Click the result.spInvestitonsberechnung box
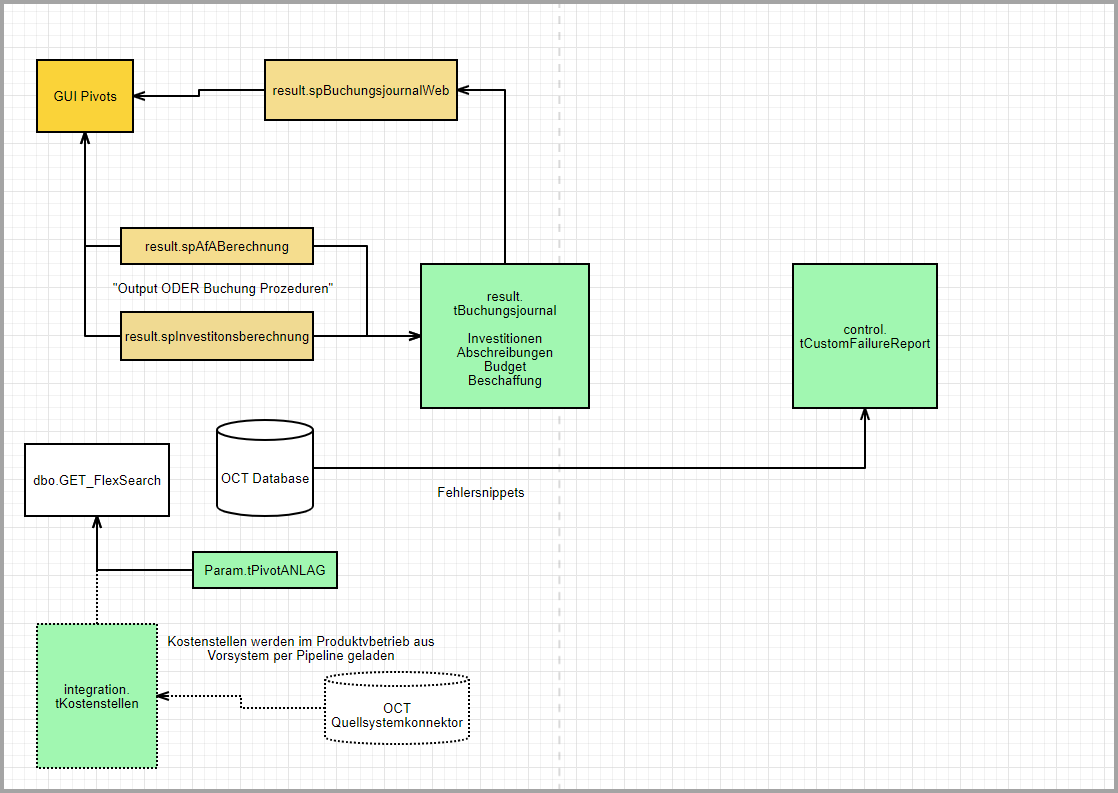 tap(216, 336)
